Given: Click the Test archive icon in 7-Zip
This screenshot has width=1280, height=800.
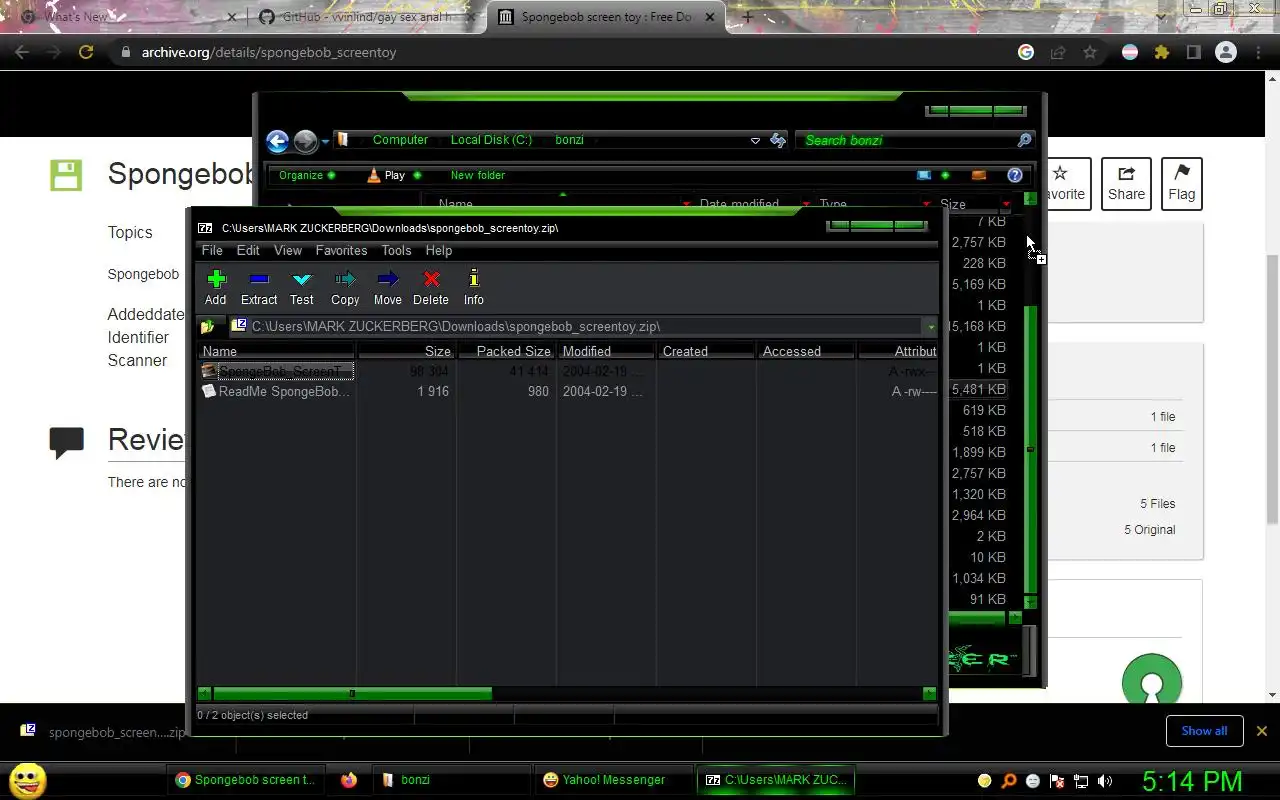Looking at the screenshot, I should [302, 287].
